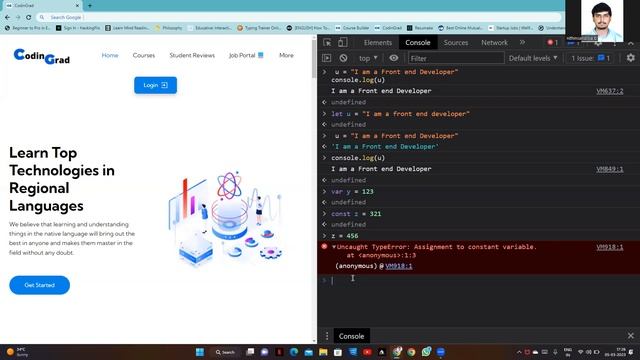640x360 pixels.
Task: Open the Typing Trainer bookmark
Action: tap(259, 28)
